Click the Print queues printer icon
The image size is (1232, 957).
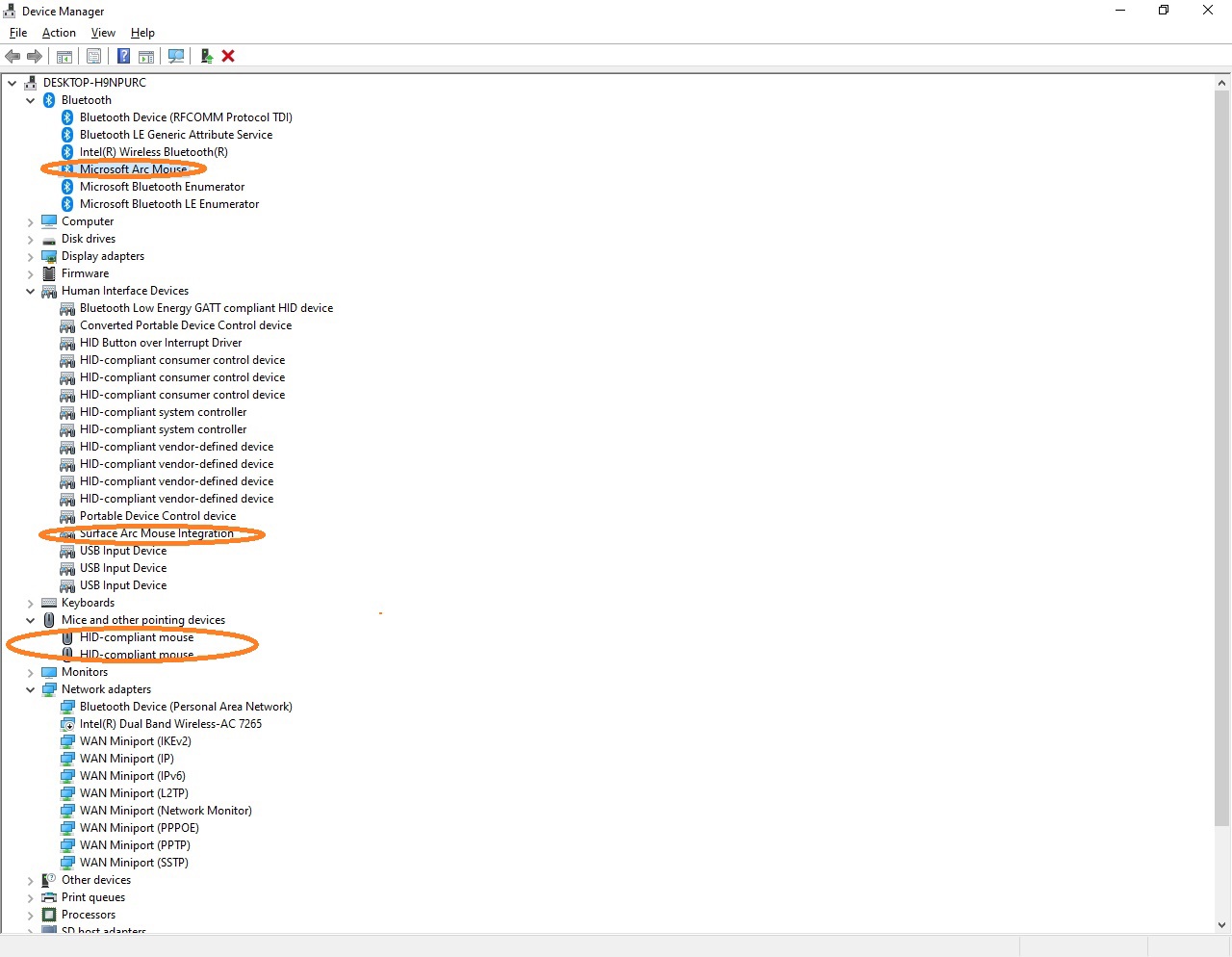click(49, 897)
